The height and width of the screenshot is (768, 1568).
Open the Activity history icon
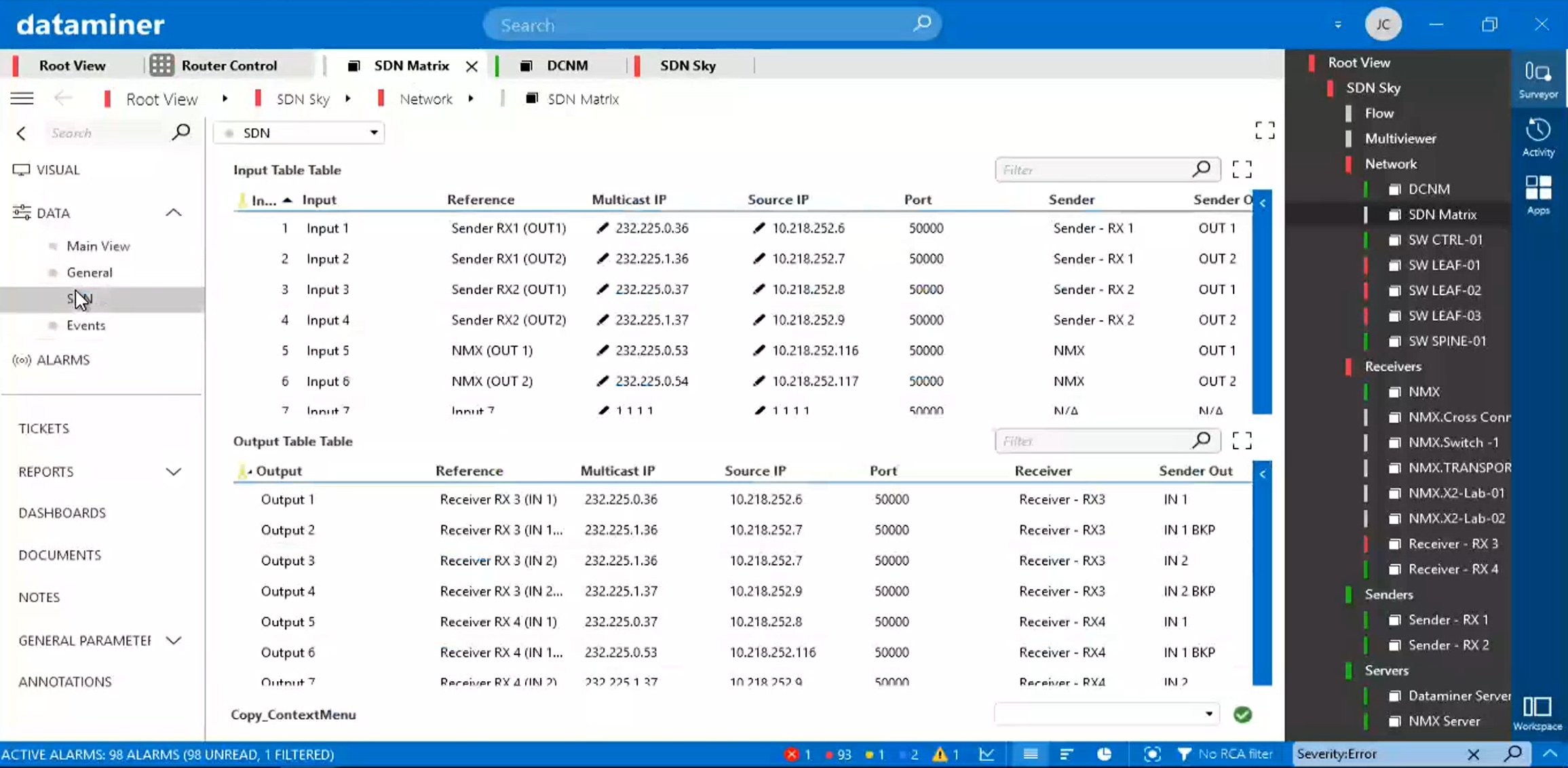tap(1538, 137)
